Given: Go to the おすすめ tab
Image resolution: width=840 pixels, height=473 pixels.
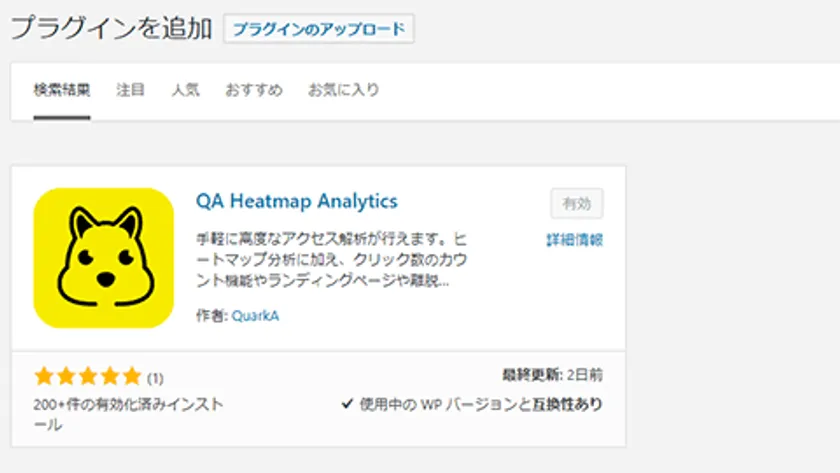Looking at the screenshot, I should point(253,90).
